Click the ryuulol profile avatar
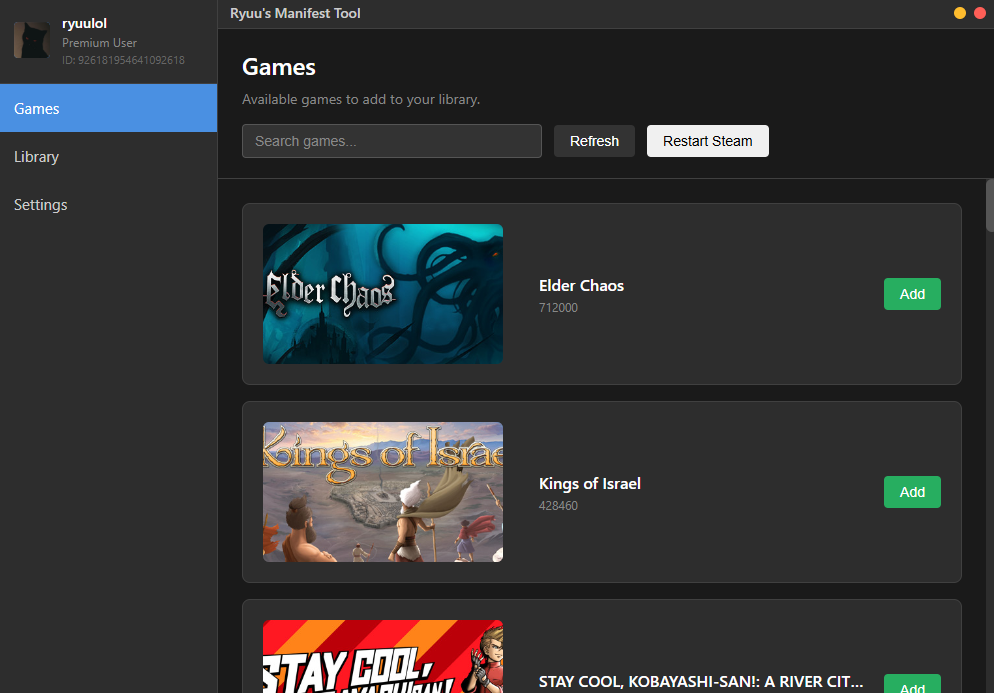Viewport: 994px width, 693px height. click(x=31, y=40)
